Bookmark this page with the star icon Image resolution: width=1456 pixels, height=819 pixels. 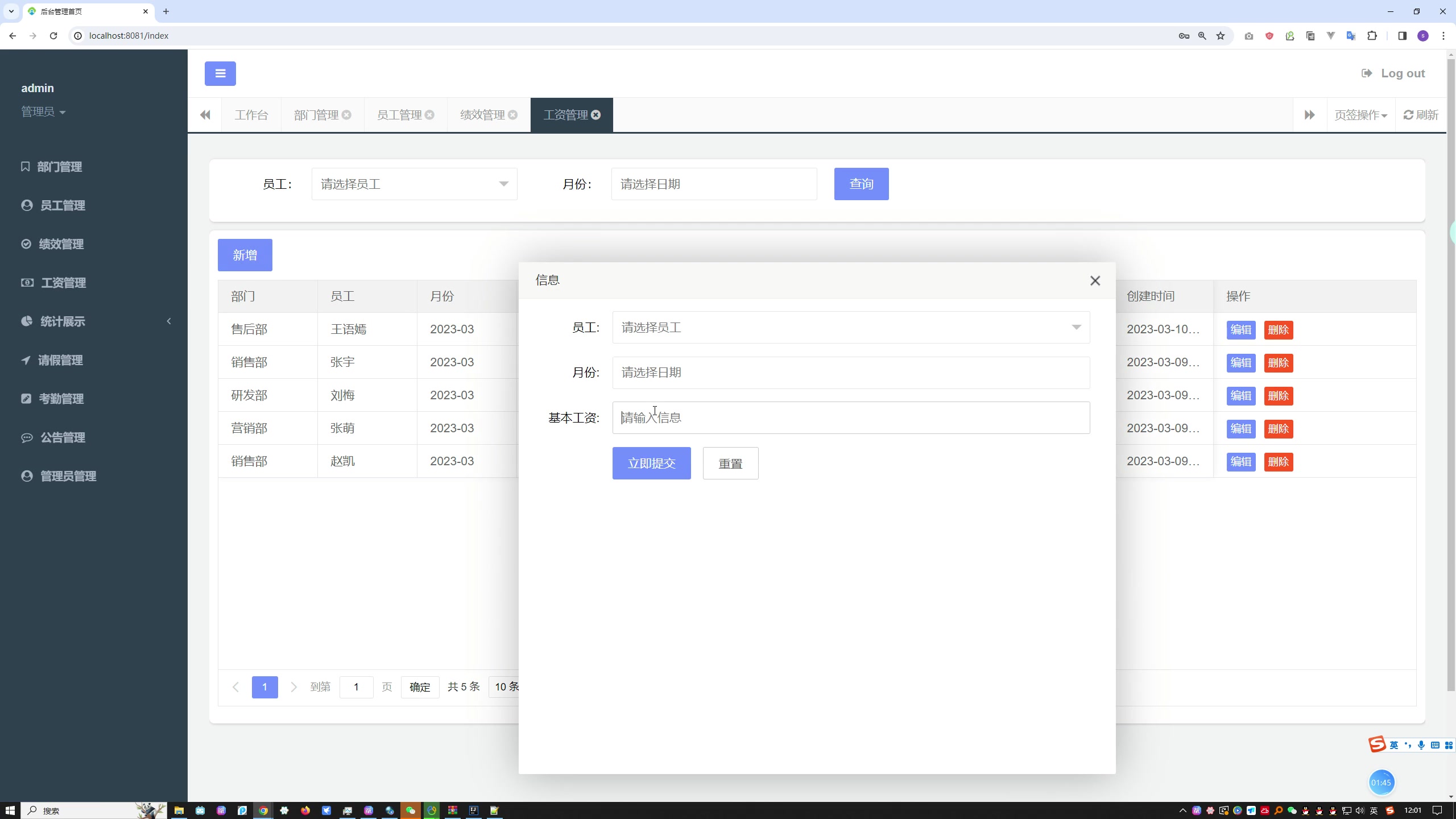coord(1221,35)
